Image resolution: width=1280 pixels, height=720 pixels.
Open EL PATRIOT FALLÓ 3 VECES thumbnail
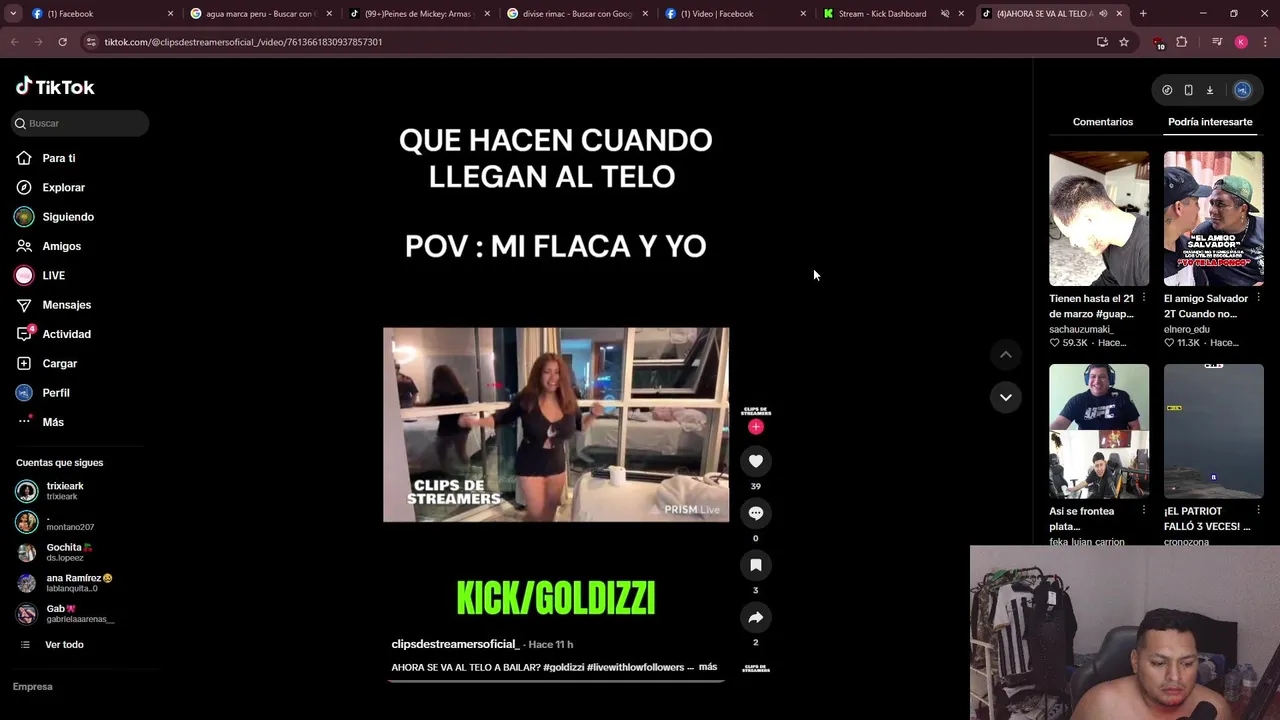coord(1214,431)
